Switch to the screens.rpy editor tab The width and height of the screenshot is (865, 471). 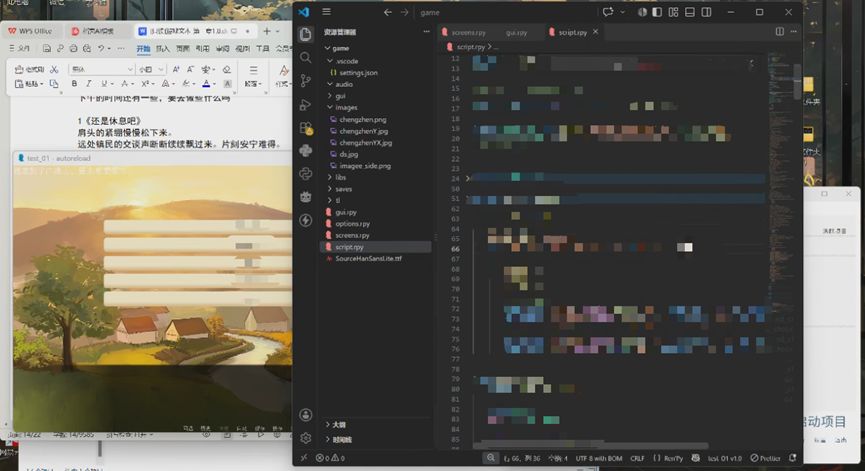(x=468, y=33)
